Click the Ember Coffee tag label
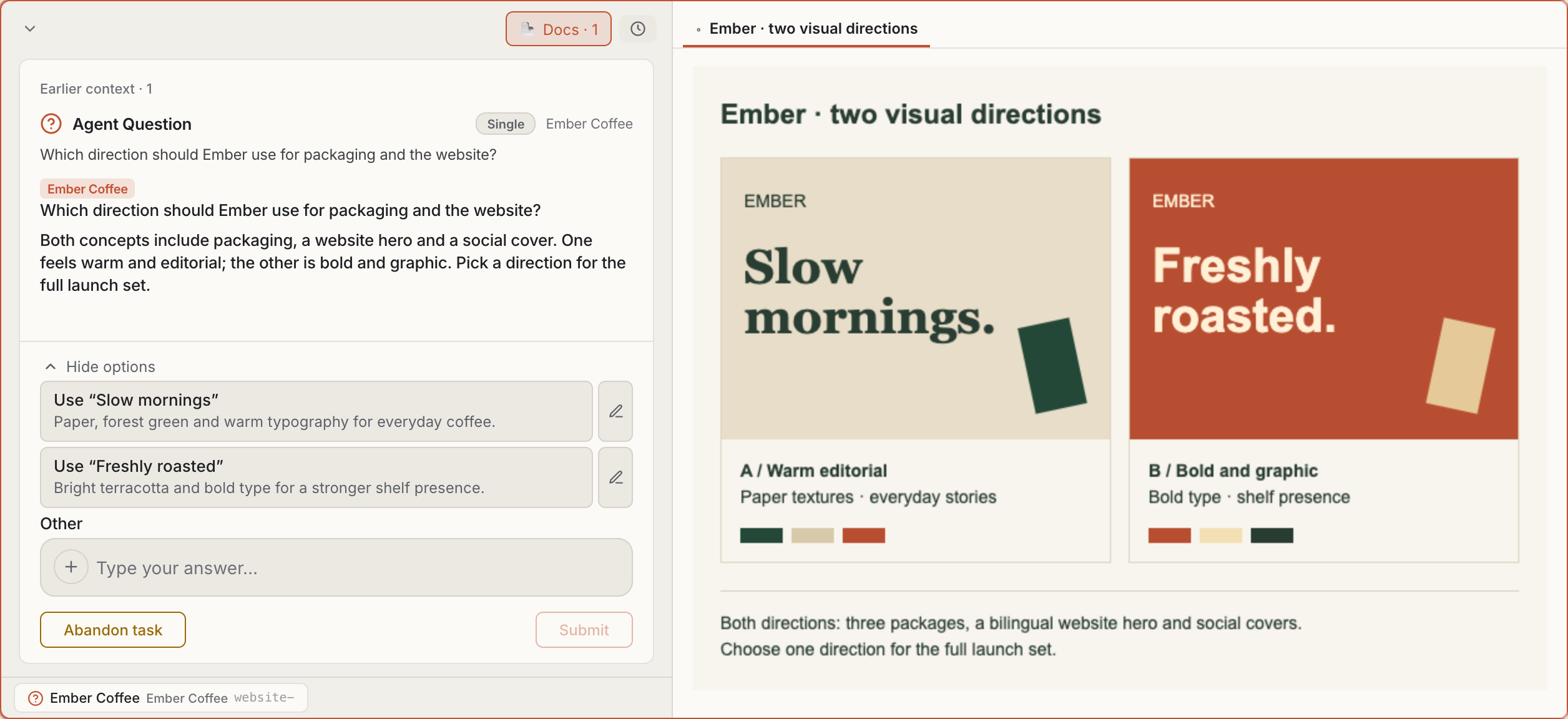This screenshot has width=1568, height=719. tap(87, 188)
